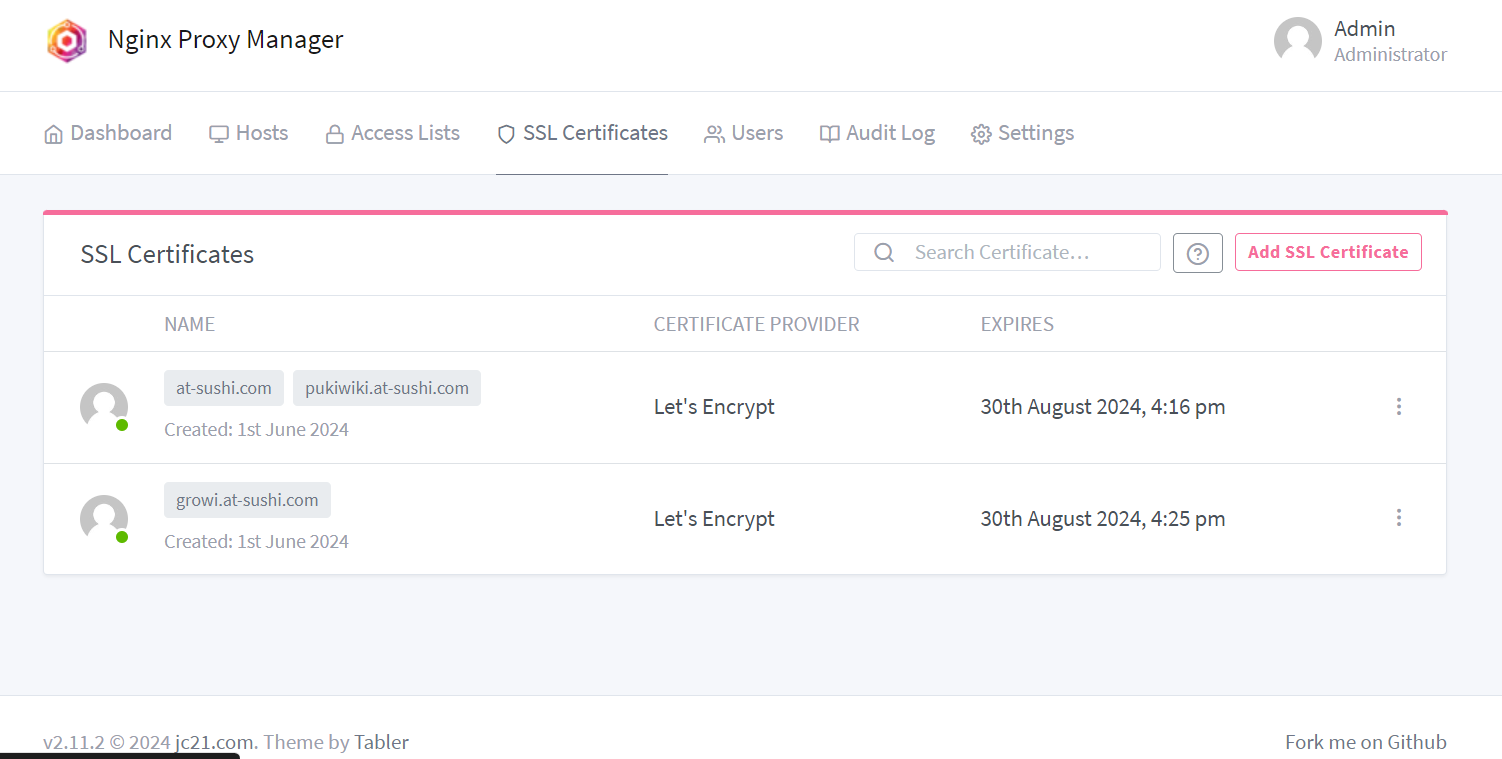
Task: Click the Nginx Proxy Manager title
Action: point(225,39)
